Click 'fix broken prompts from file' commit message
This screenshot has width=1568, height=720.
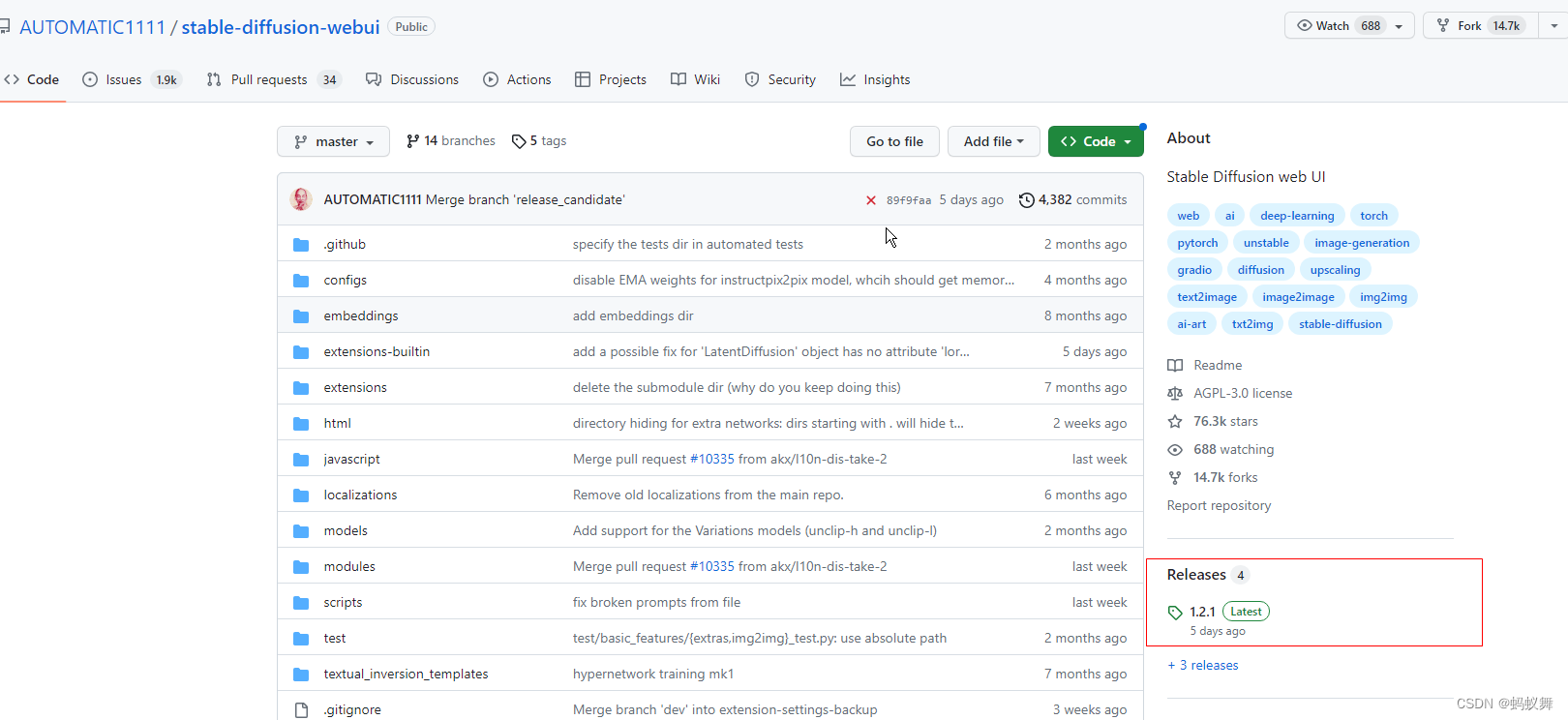click(656, 603)
